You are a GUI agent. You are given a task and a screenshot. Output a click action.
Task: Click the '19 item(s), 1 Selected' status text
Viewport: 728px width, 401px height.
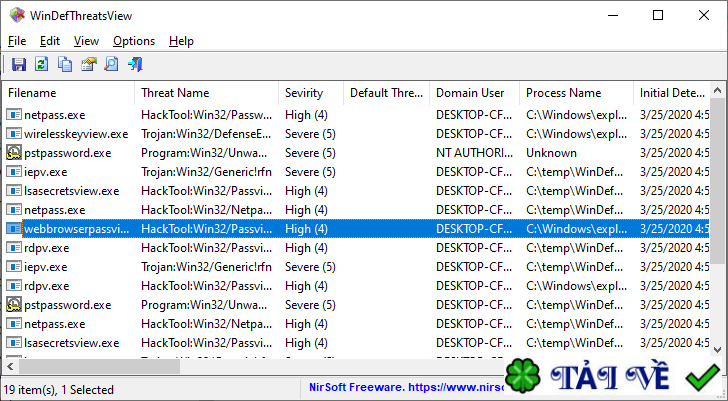pos(58,389)
